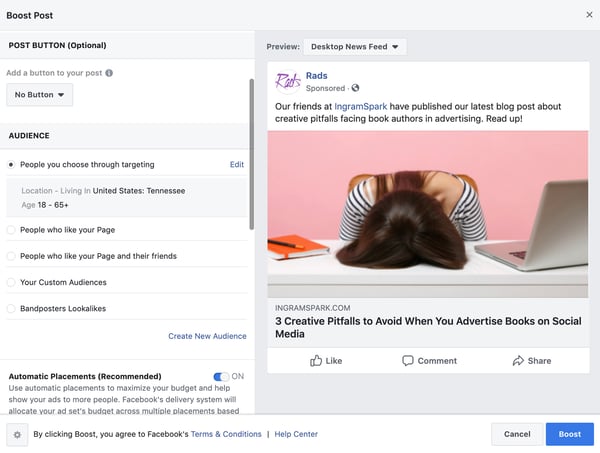The height and width of the screenshot is (453, 600).
Task: Close the Boost Post dialog
Action: tap(589, 15)
